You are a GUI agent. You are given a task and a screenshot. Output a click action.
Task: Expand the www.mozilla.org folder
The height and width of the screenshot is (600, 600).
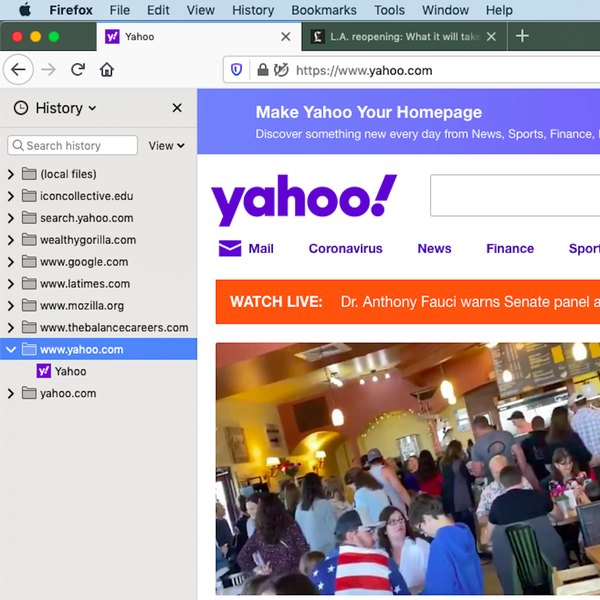click(x=11, y=305)
